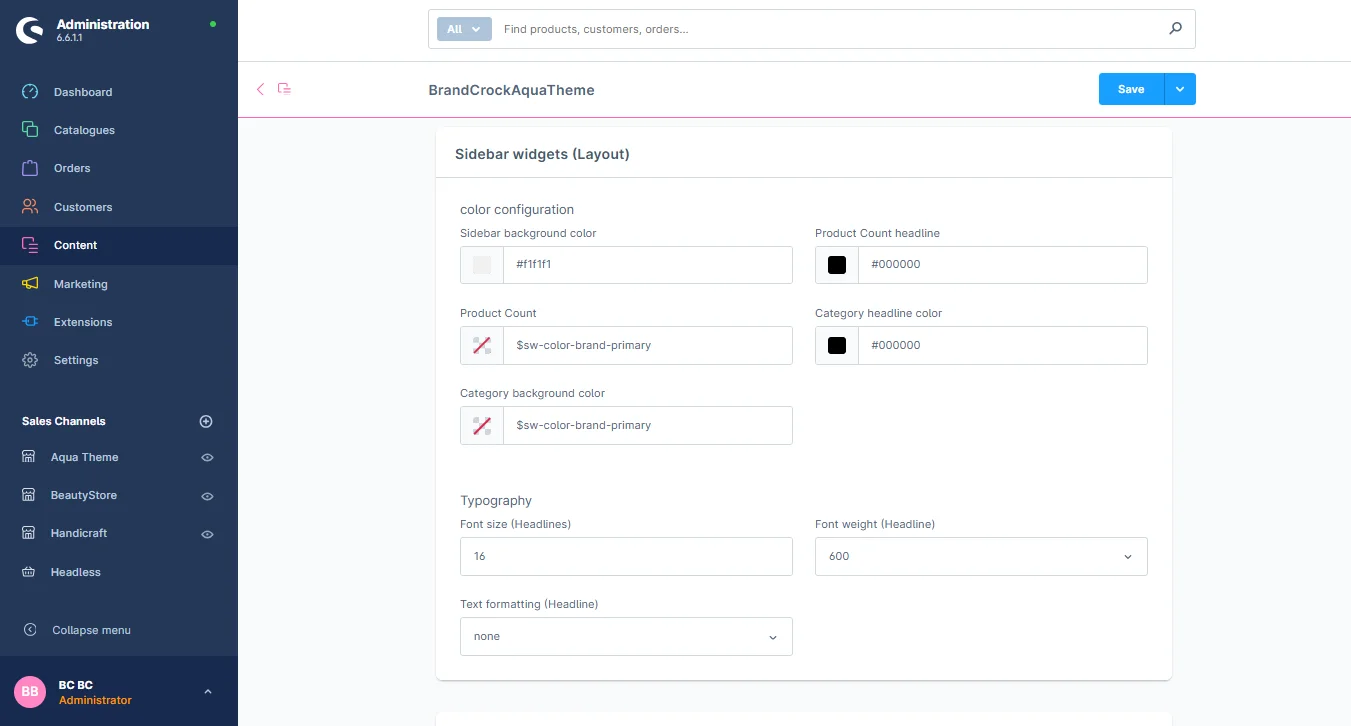
Task: Toggle visibility eye for Handicraft
Action: [207, 534]
